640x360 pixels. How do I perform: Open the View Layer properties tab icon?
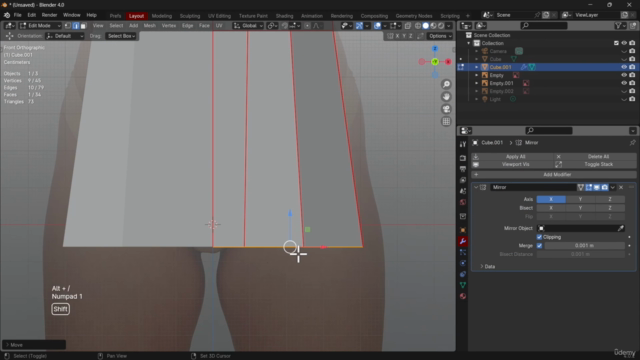[x=462, y=180]
